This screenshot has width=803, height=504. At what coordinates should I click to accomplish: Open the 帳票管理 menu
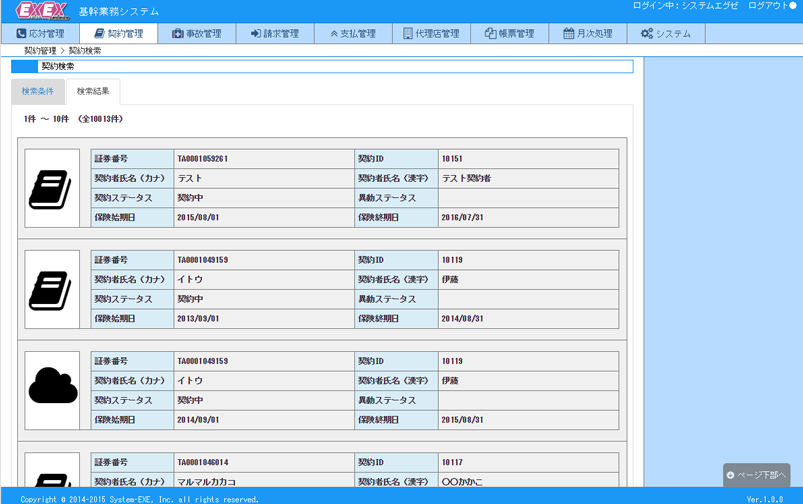pyautogui.click(x=509, y=34)
